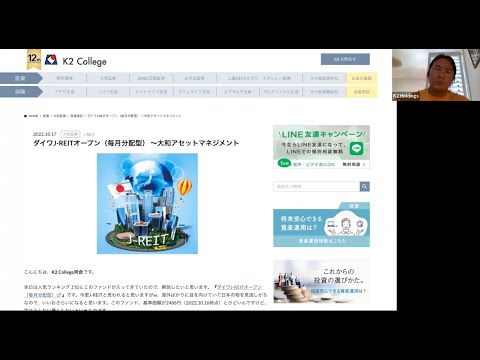
Task: Focus the site search input field
Action: (317, 186)
